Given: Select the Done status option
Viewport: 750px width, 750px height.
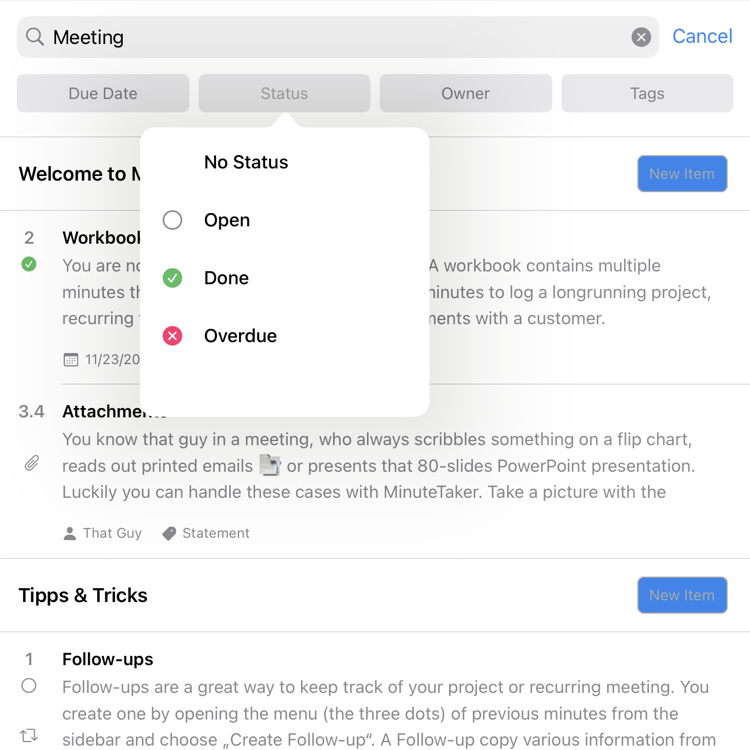Looking at the screenshot, I should (226, 278).
